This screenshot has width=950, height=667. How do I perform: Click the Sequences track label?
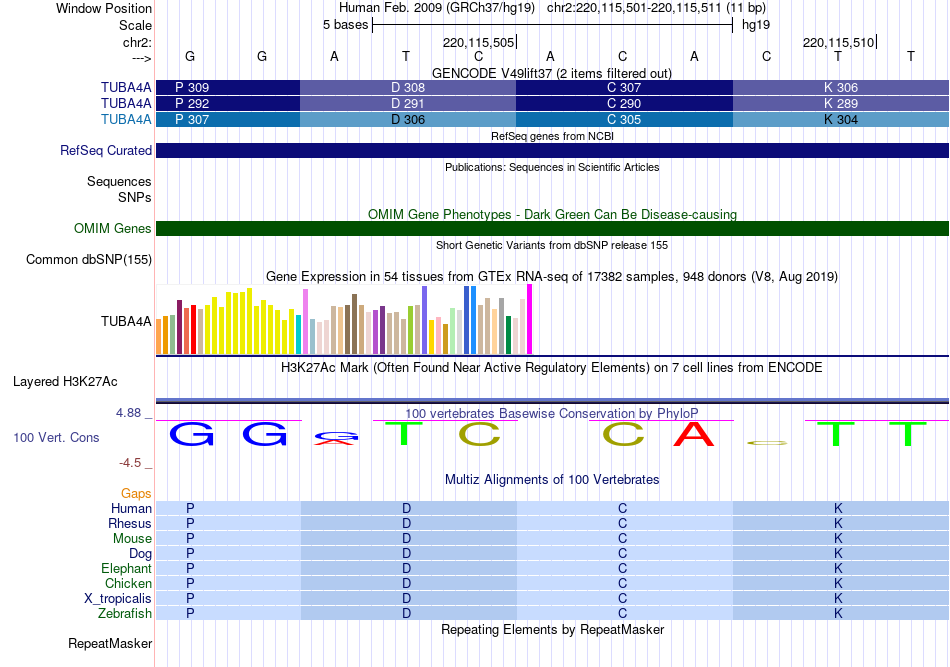click(119, 181)
